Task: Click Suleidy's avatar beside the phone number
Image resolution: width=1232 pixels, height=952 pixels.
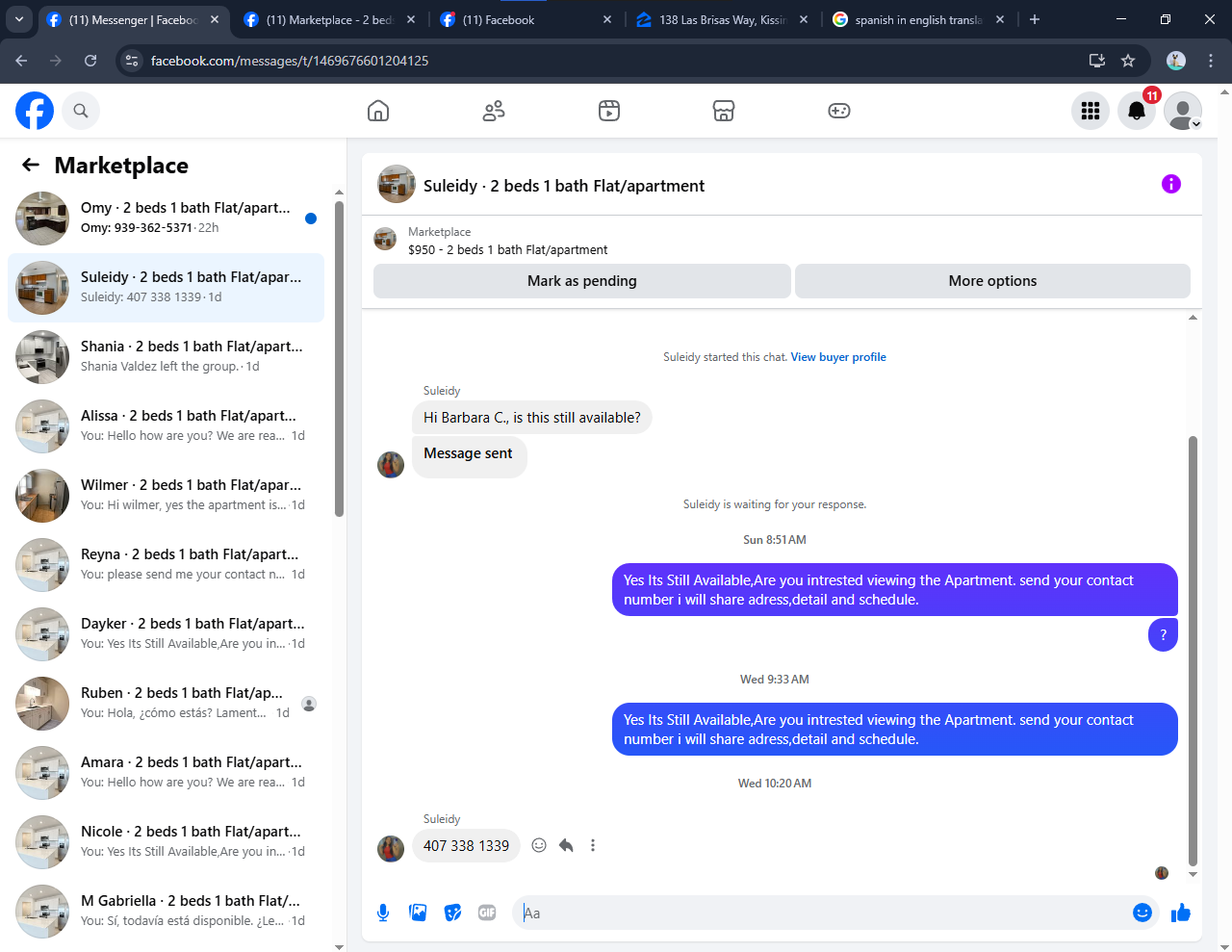Action: [x=391, y=848]
